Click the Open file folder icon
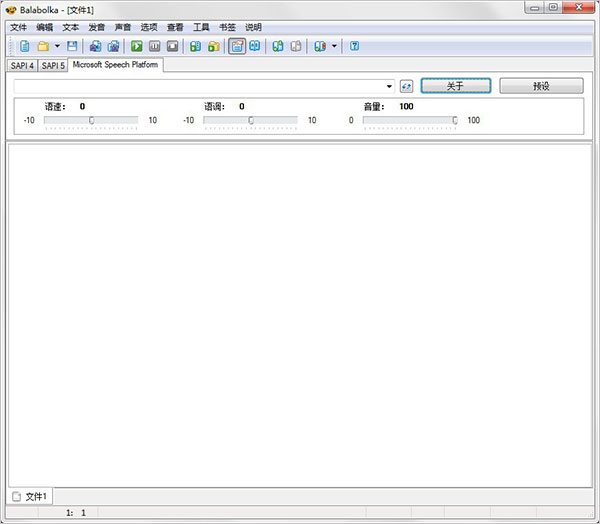600x524 pixels. 43,46
